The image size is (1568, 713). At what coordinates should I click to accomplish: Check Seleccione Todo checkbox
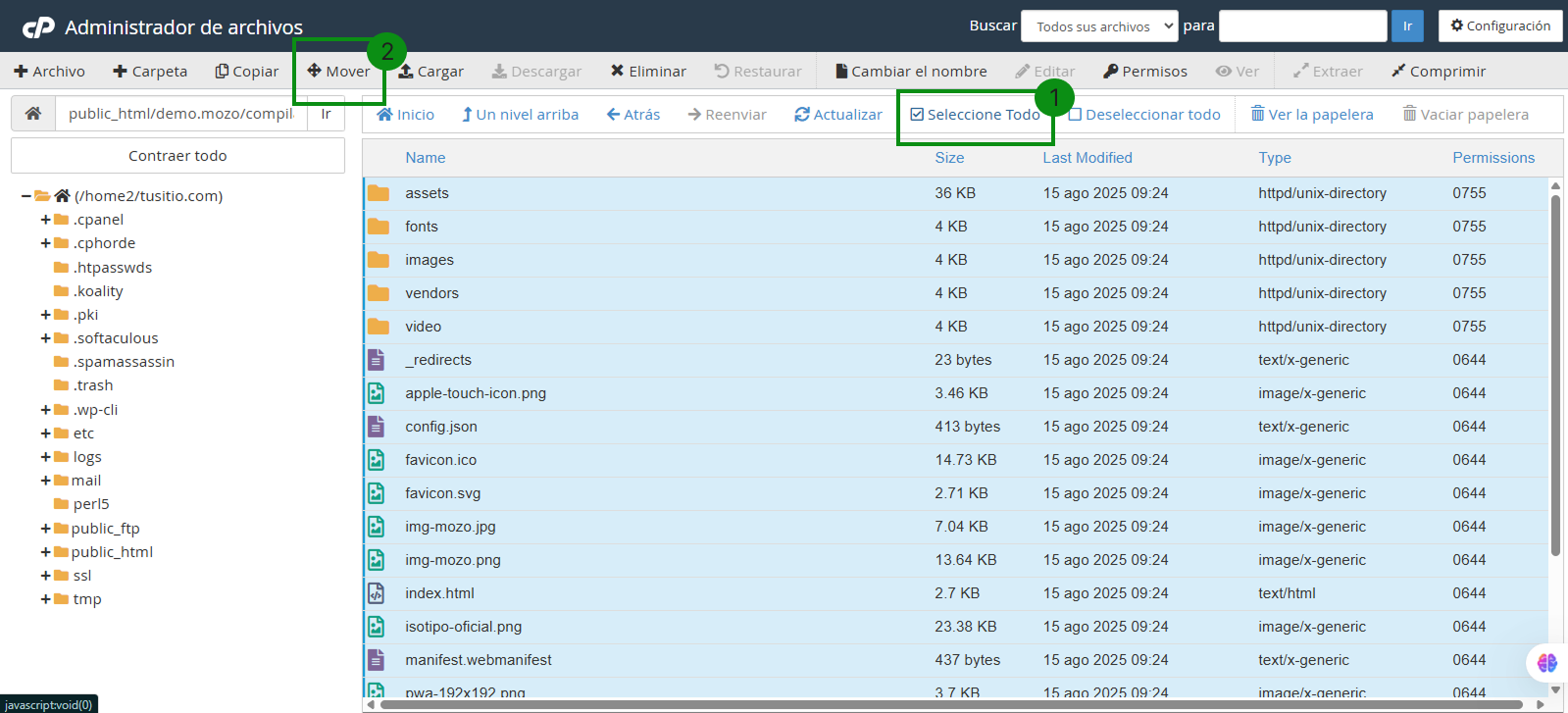coord(917,115)
